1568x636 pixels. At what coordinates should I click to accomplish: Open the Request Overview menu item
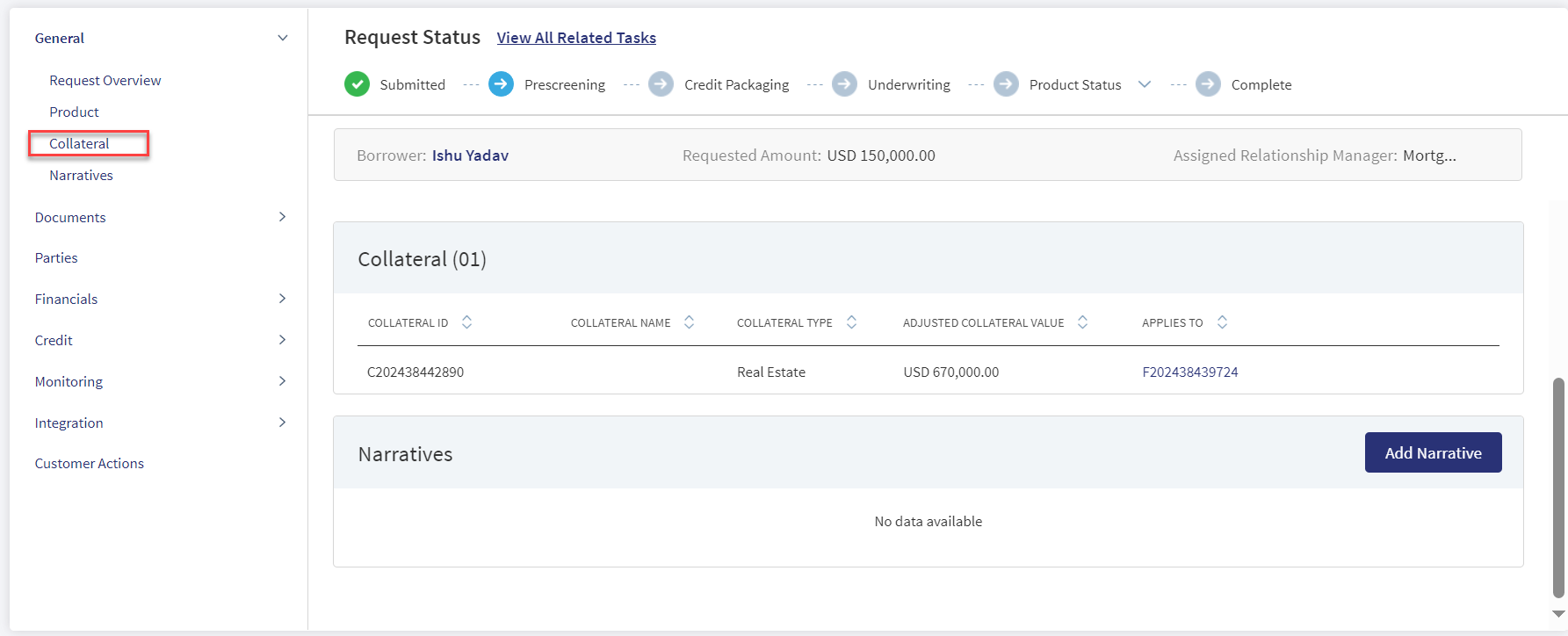coord(105,80)
